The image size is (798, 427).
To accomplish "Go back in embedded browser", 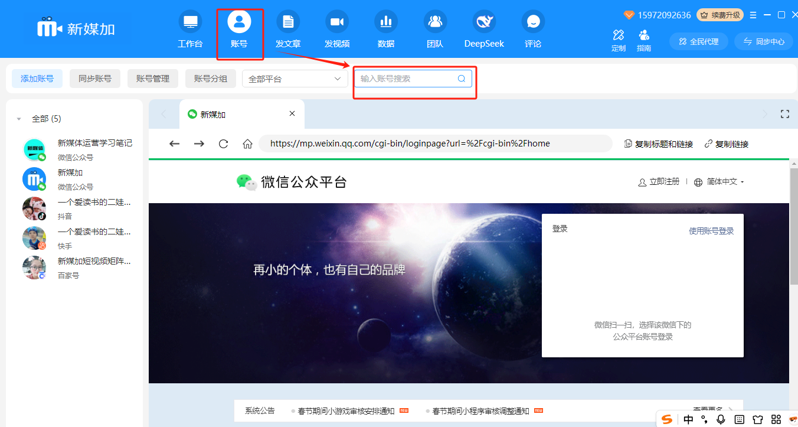I will coord(175,144).
